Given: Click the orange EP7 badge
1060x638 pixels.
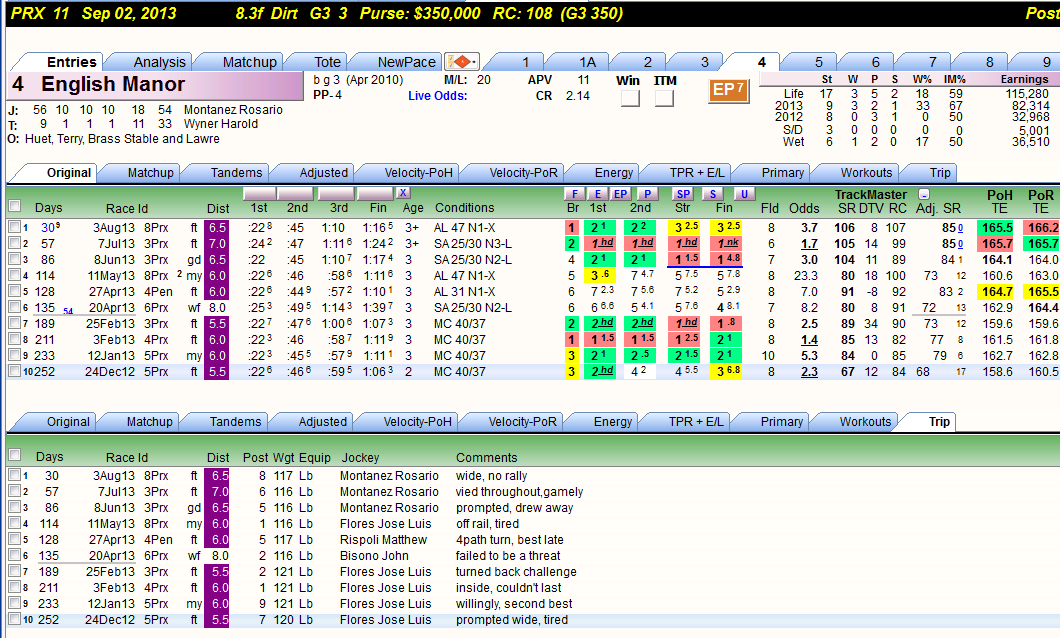Looking at the screenshot, I should (x=729, y=90).
